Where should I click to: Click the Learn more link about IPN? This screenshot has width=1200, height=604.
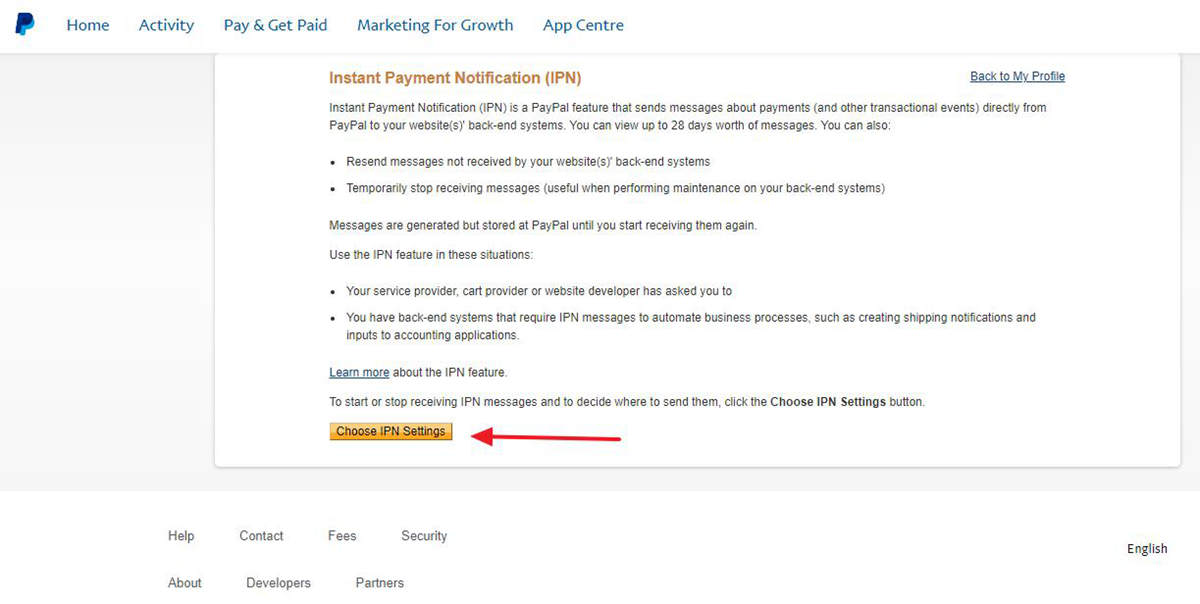pos(358,372)
